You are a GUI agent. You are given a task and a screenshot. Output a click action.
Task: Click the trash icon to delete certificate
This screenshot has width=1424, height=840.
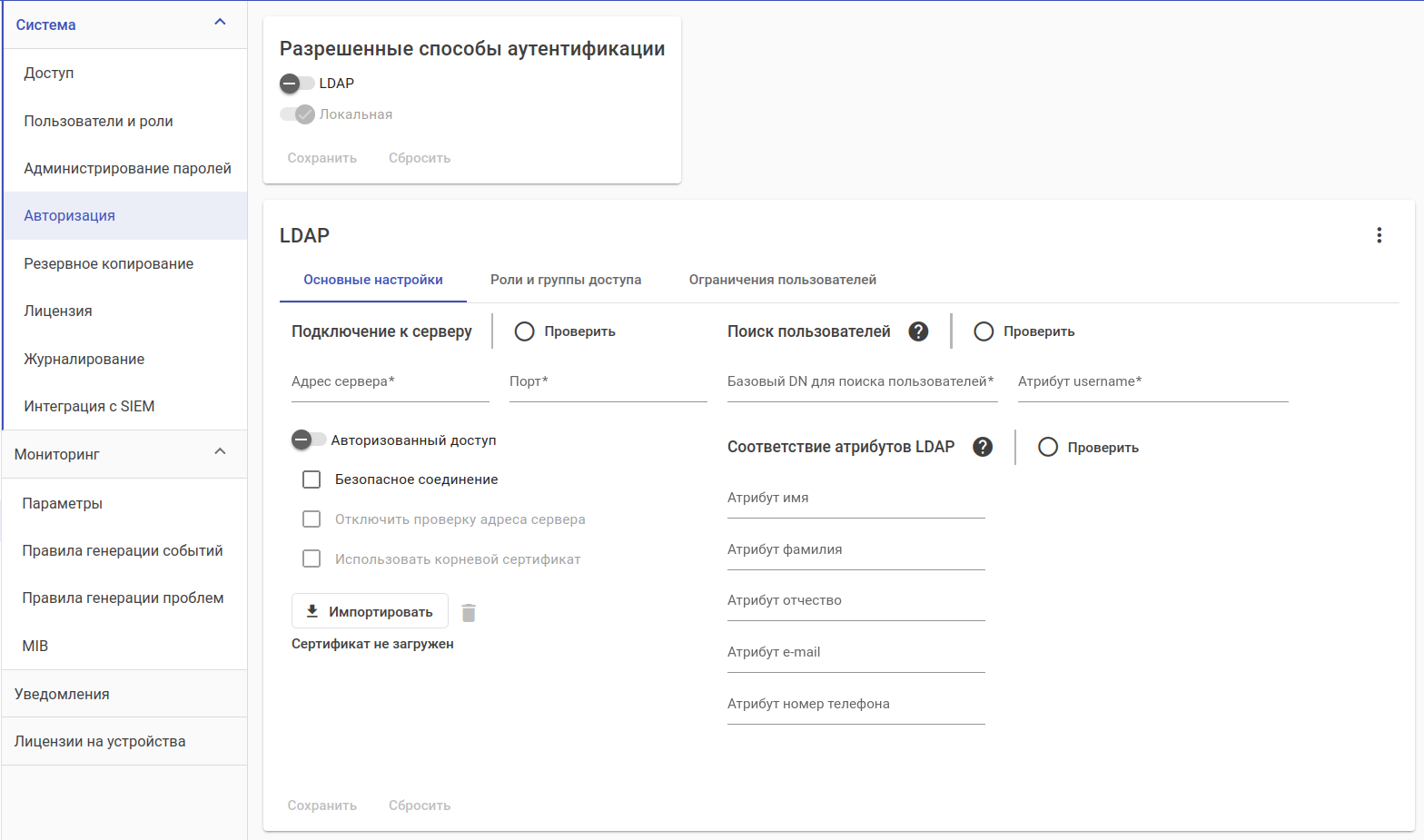469,613
